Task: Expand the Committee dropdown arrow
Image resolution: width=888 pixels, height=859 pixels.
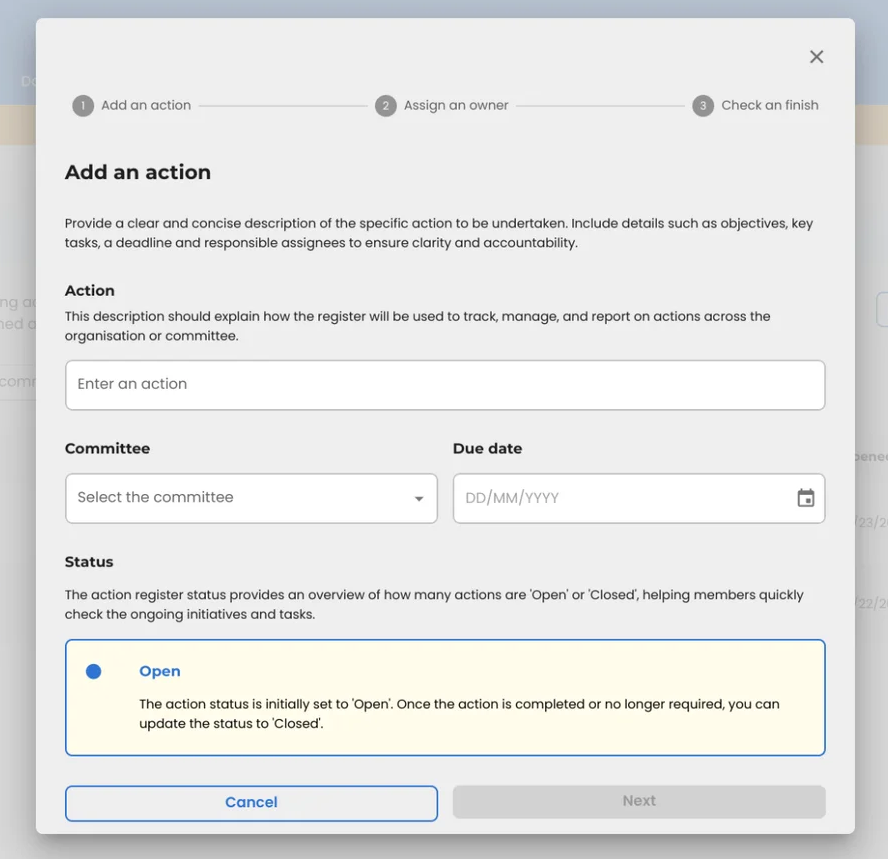Action: [x=419, y=499]
